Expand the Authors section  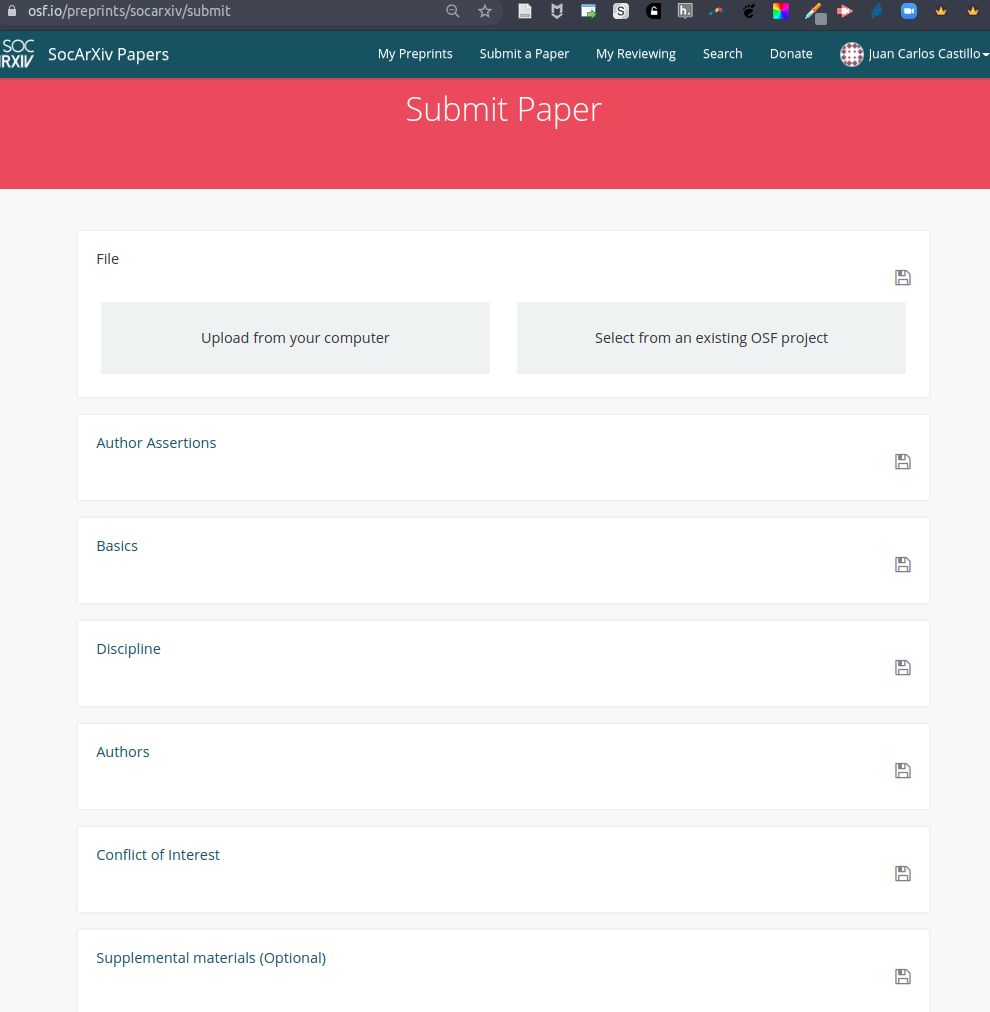coord(123,752)
